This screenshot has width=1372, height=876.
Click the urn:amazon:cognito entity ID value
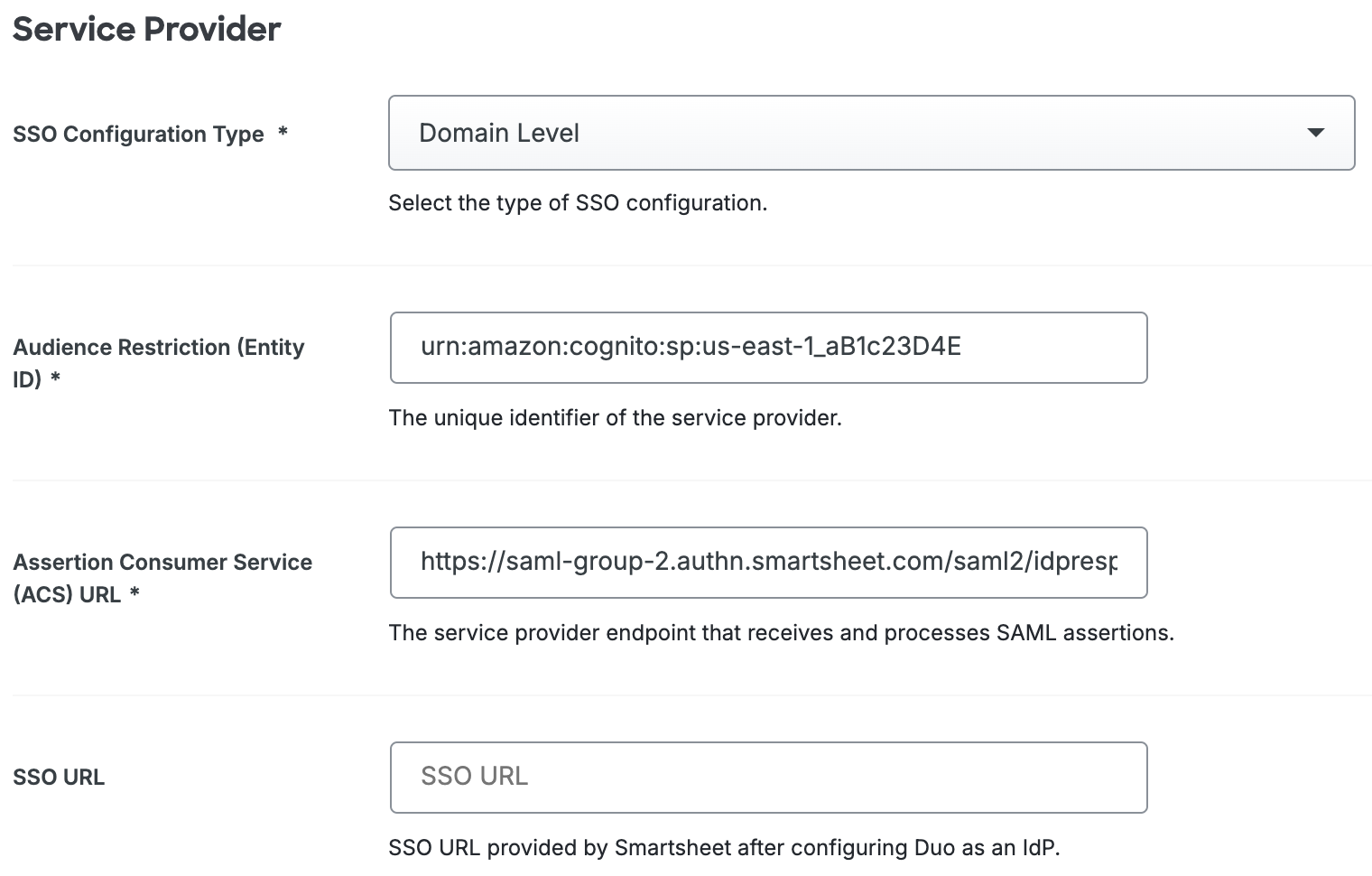[x=691, y=346]
